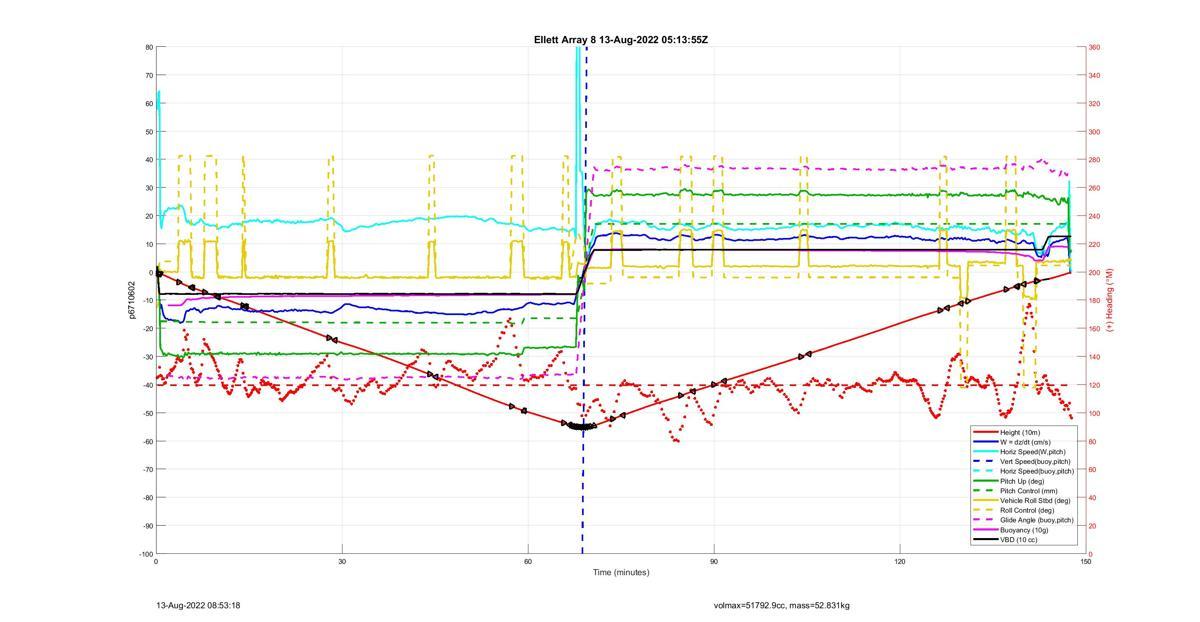The height and width of the screenshot is (622, 1200).
Task: Click the right y-axis tick label "300"
Action: 1095,131
